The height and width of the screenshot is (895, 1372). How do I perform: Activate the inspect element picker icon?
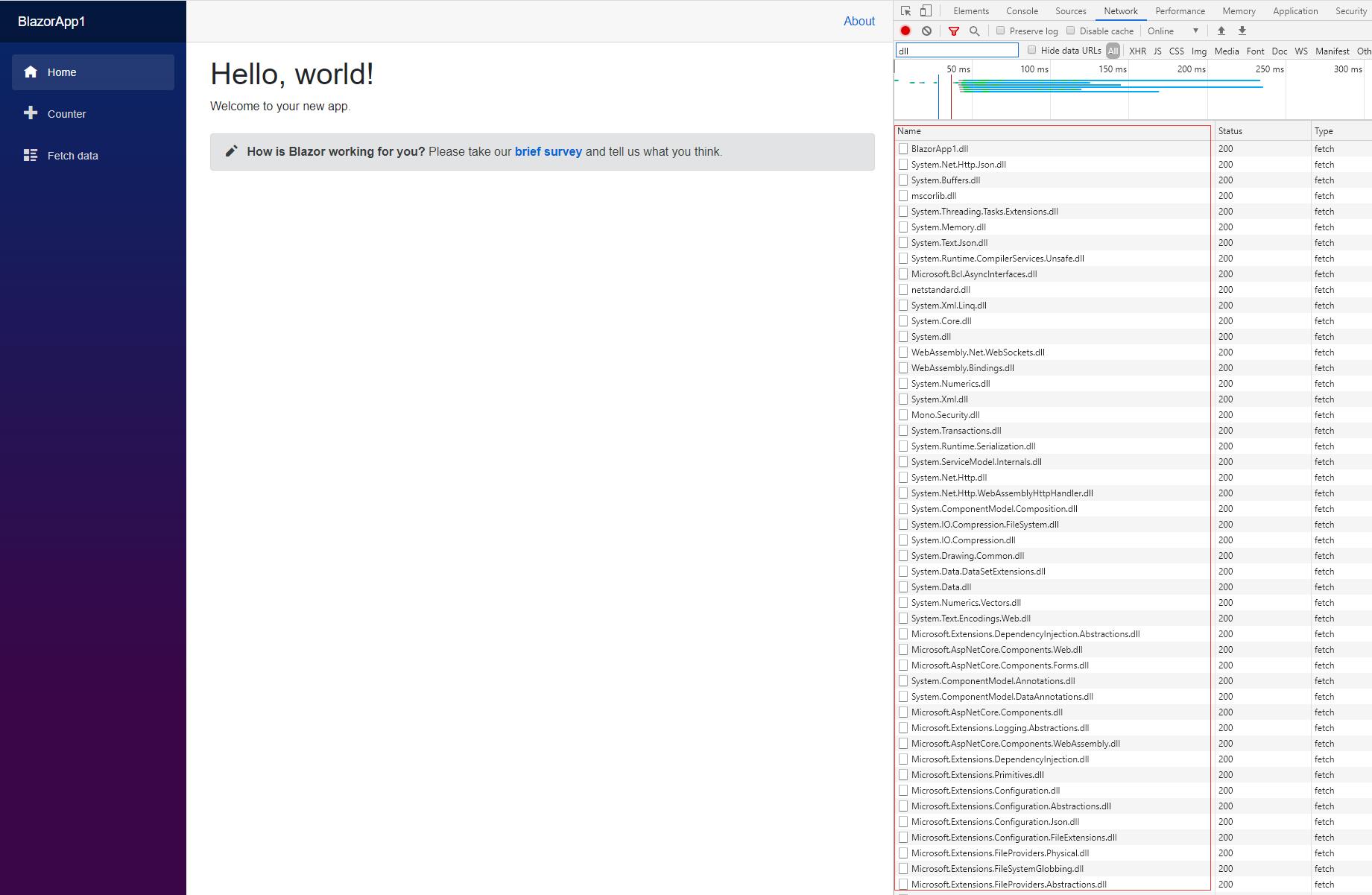(905, 10)
